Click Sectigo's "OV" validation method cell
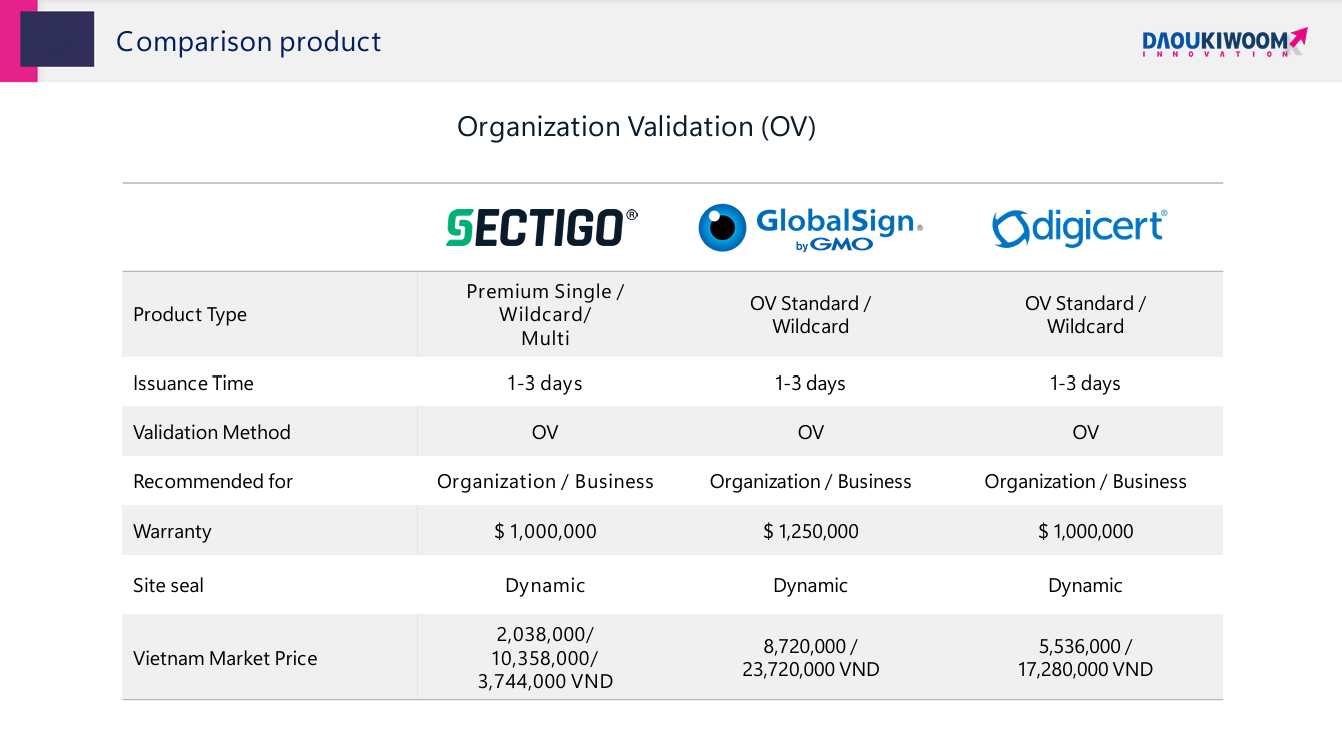The image size is (1342, 750). click(545, 432)
